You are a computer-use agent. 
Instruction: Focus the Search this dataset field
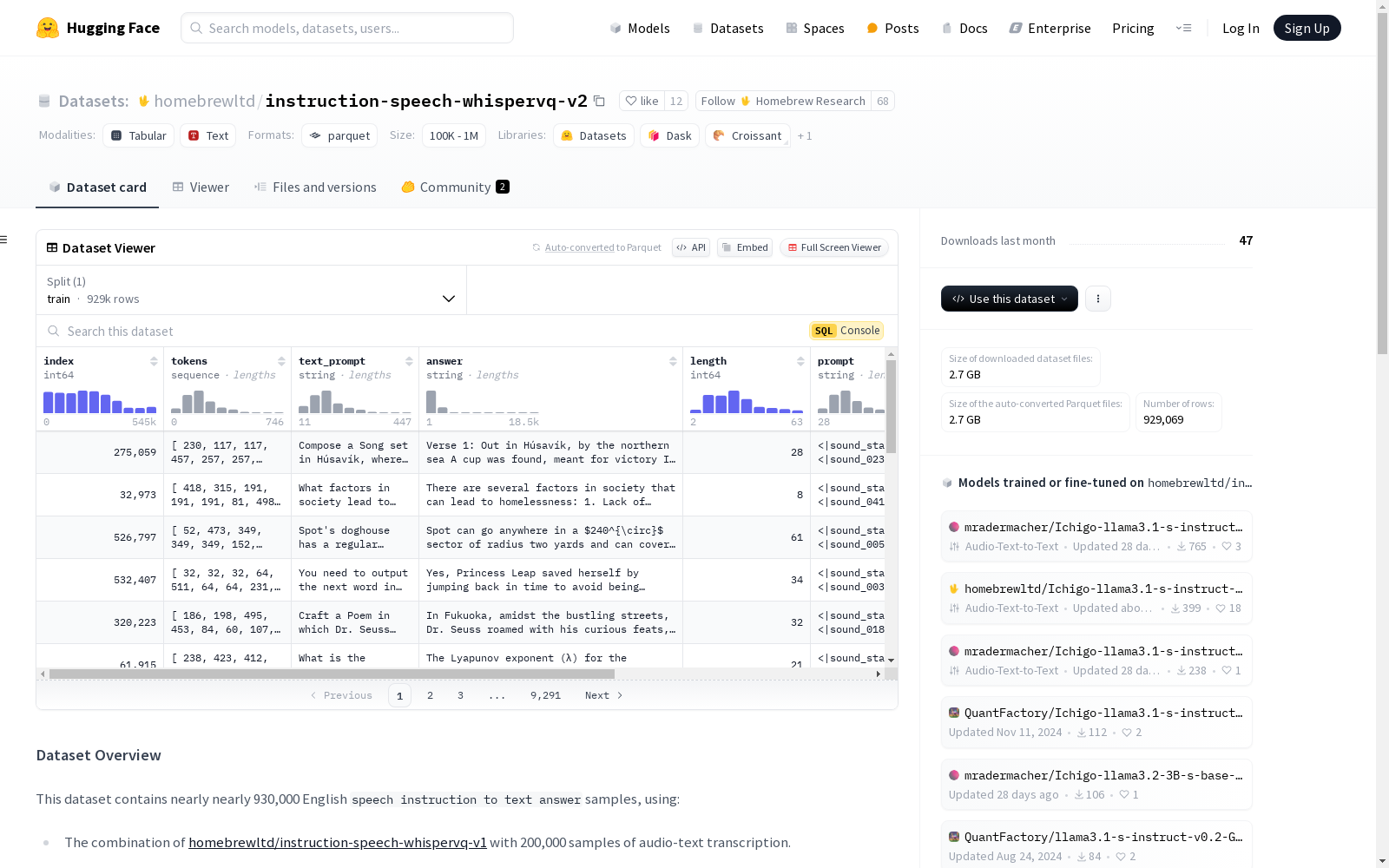(x=425, y=331)
